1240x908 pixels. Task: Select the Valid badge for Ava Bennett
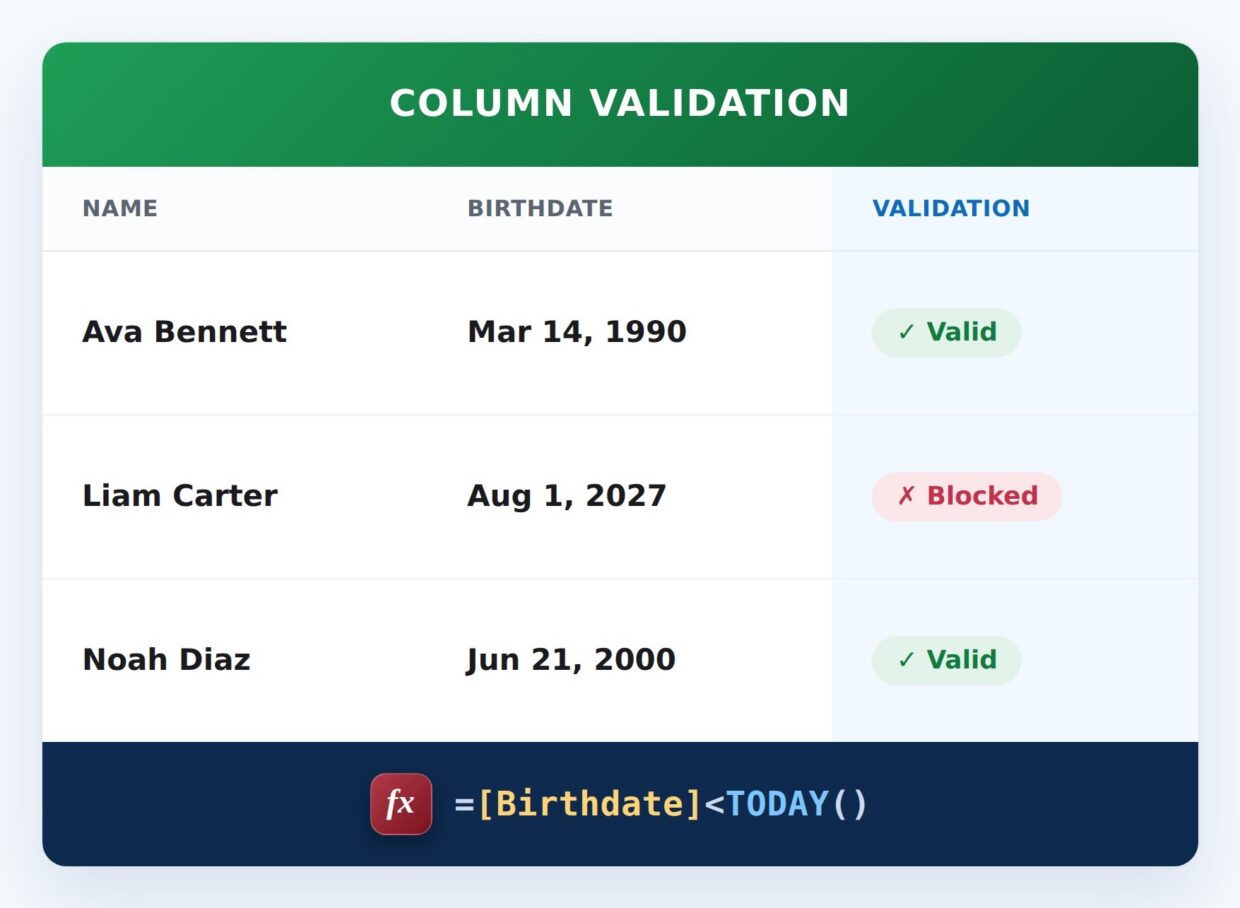pyautogui.click(x=946, y=332)
